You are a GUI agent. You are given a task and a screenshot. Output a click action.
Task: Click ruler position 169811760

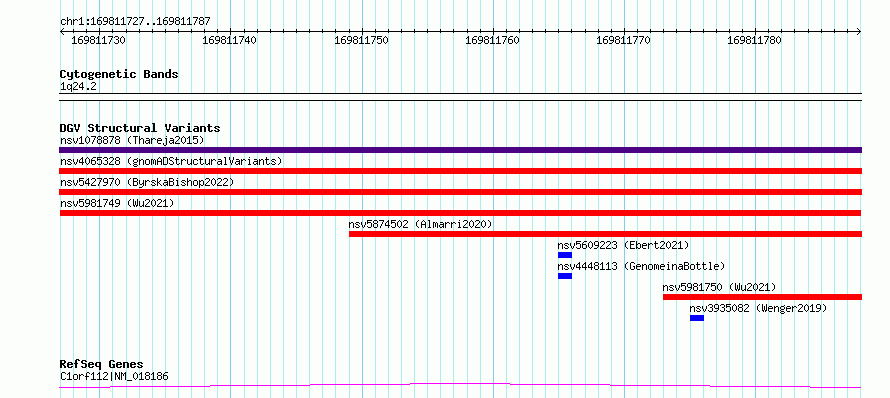point(492,40)
